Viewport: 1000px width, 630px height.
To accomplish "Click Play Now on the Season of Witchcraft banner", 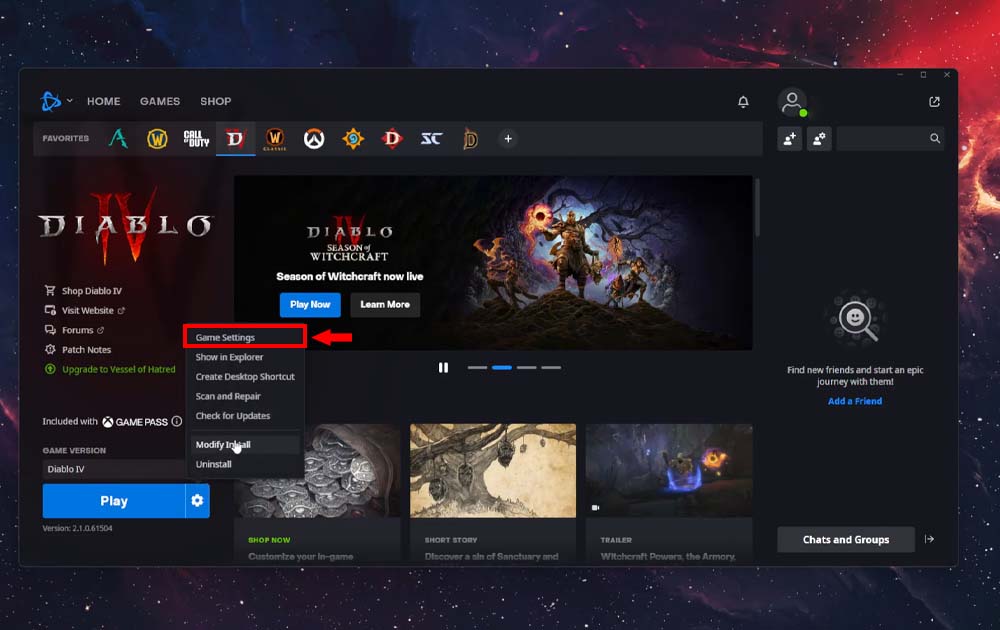I will (309, 305).
